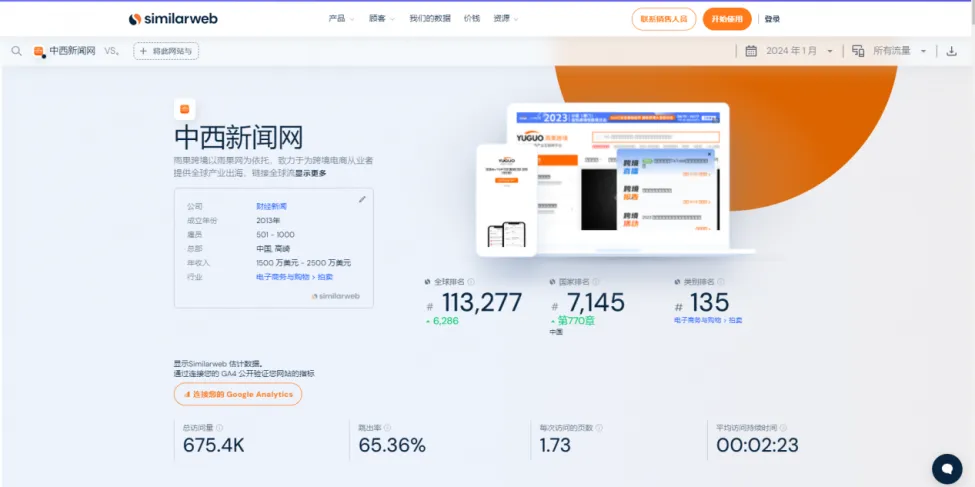
Task: Open the 2024年1月 date dropdown
Action: click(x=798, y=51)
